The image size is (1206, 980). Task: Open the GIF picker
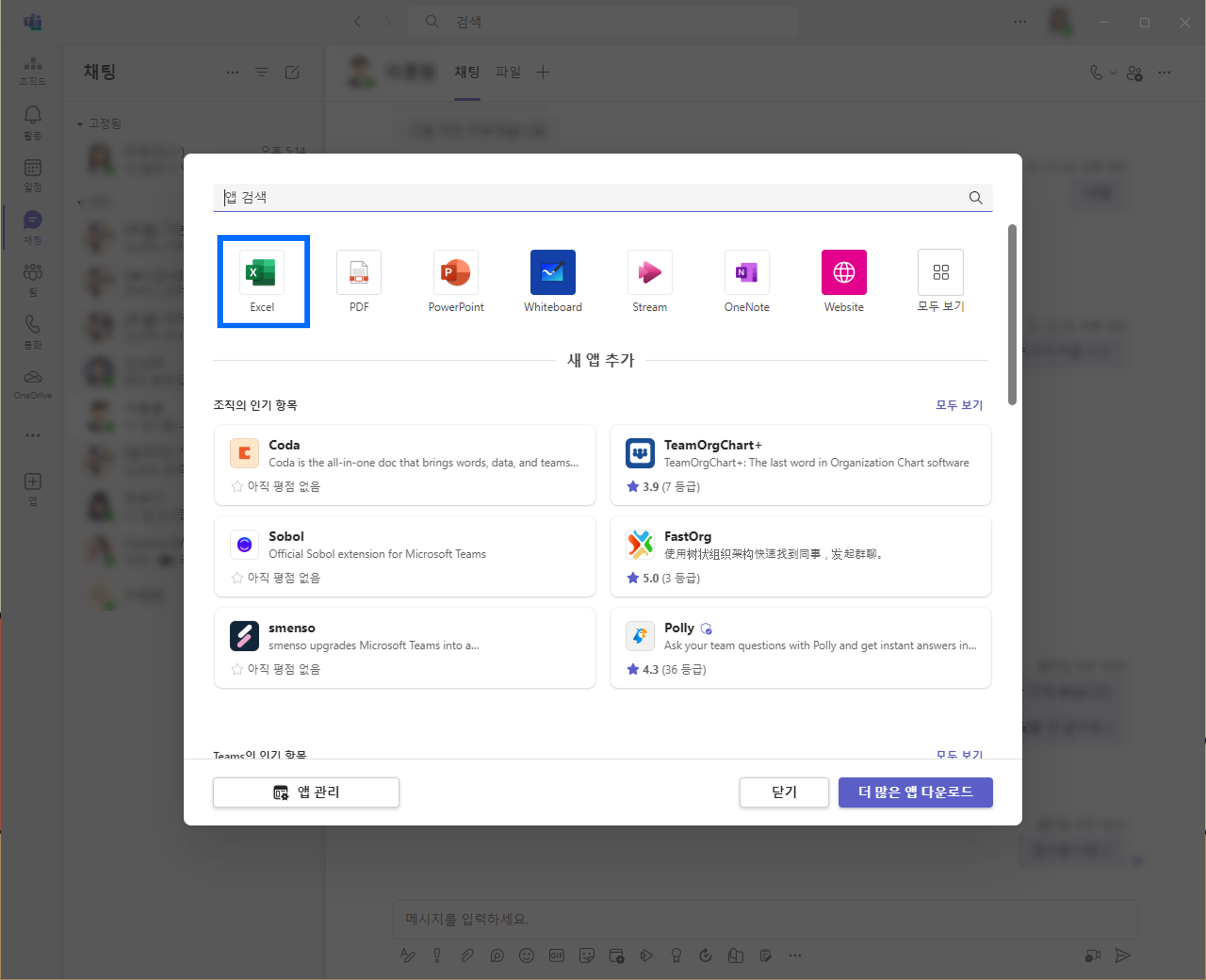[x=557, y=955]
